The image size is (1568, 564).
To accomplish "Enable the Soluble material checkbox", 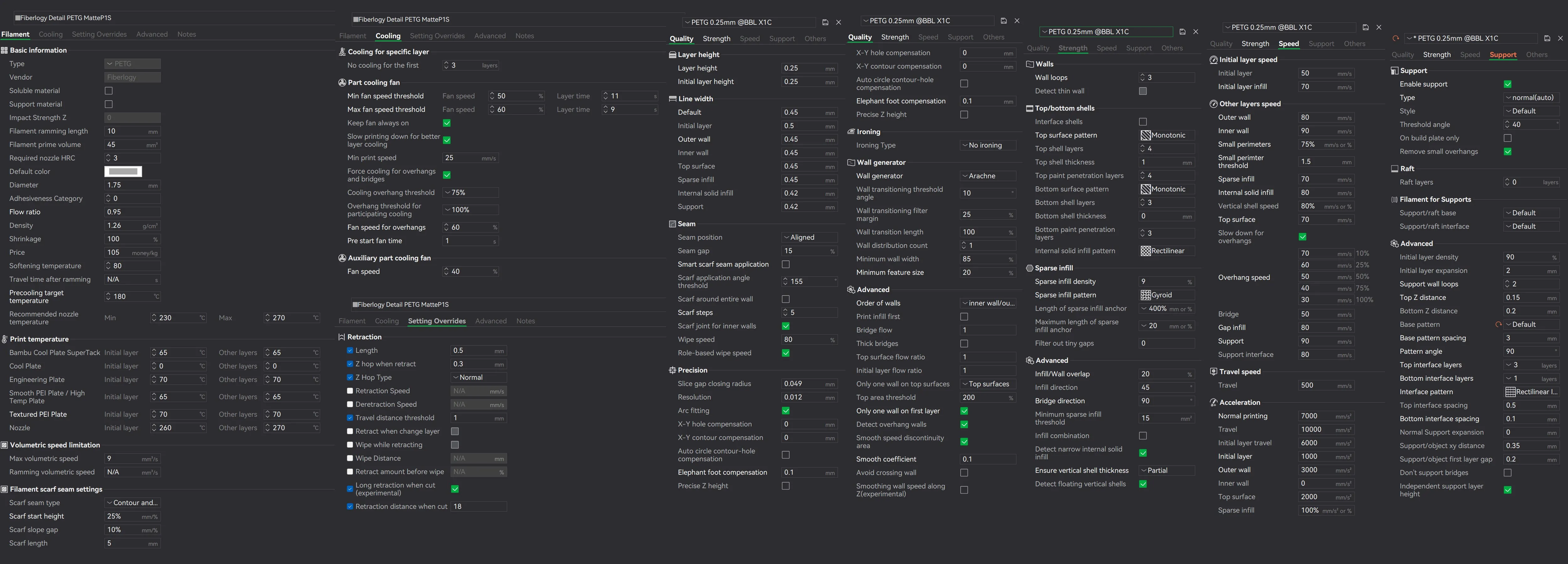I will click(x=109, y=91).
